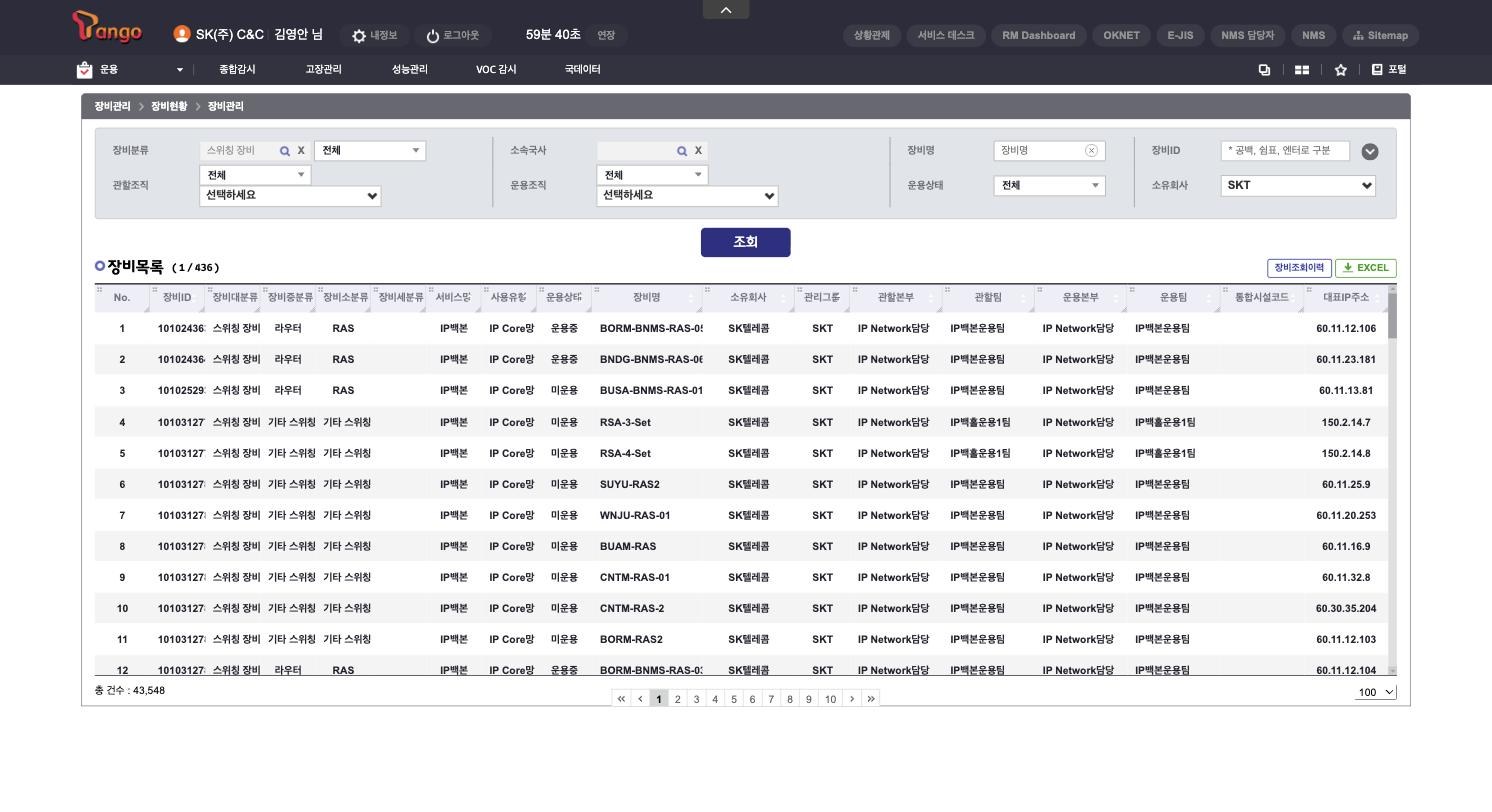Click 장비조회이력 button
The image size is (1492, 812).
[x=1299, y=268]
